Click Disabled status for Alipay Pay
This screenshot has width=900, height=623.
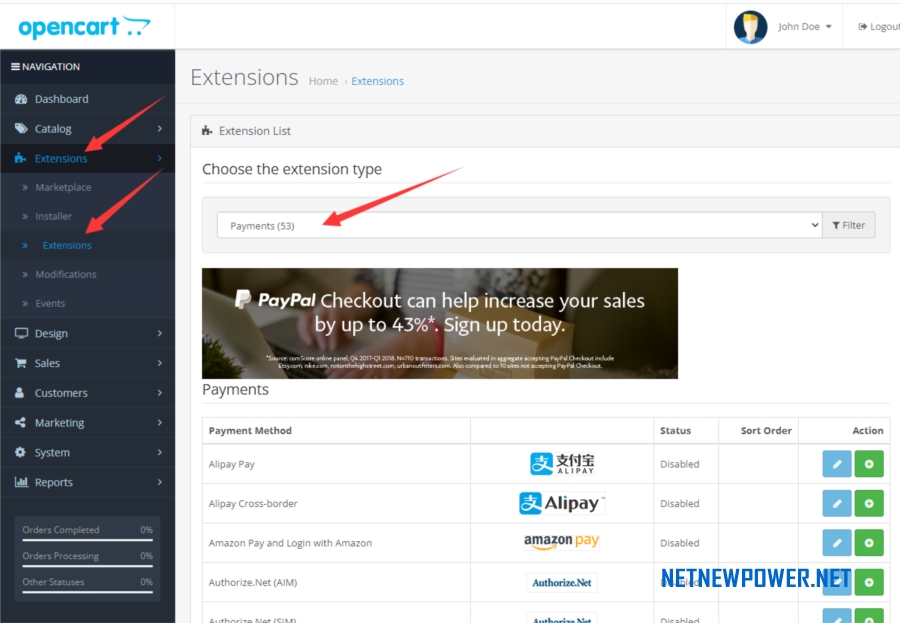(x=680, y=464)
